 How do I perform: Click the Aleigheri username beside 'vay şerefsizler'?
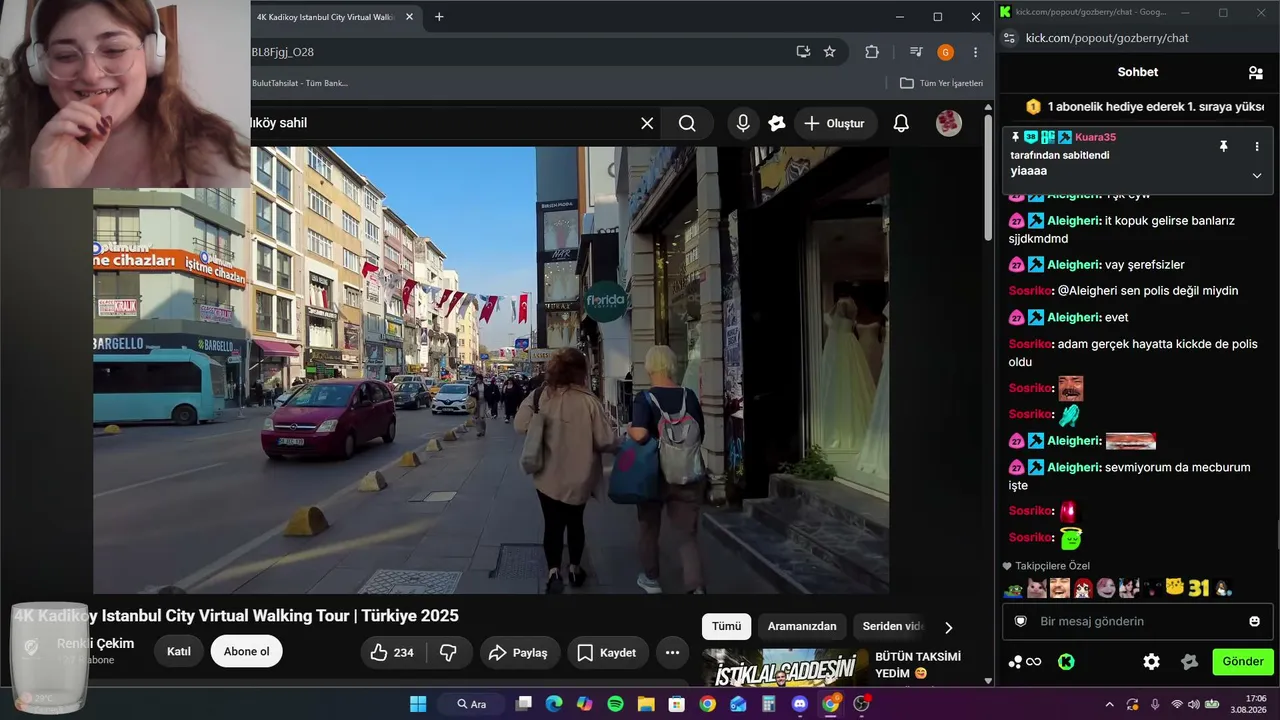point(1074,265)
